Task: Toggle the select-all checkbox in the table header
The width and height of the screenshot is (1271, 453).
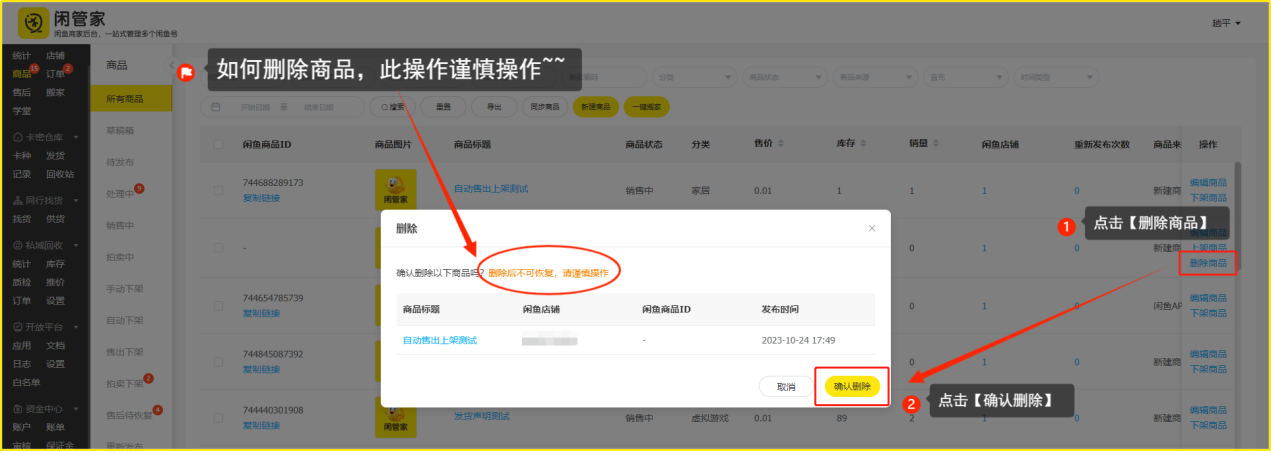Action: [219, 144]
